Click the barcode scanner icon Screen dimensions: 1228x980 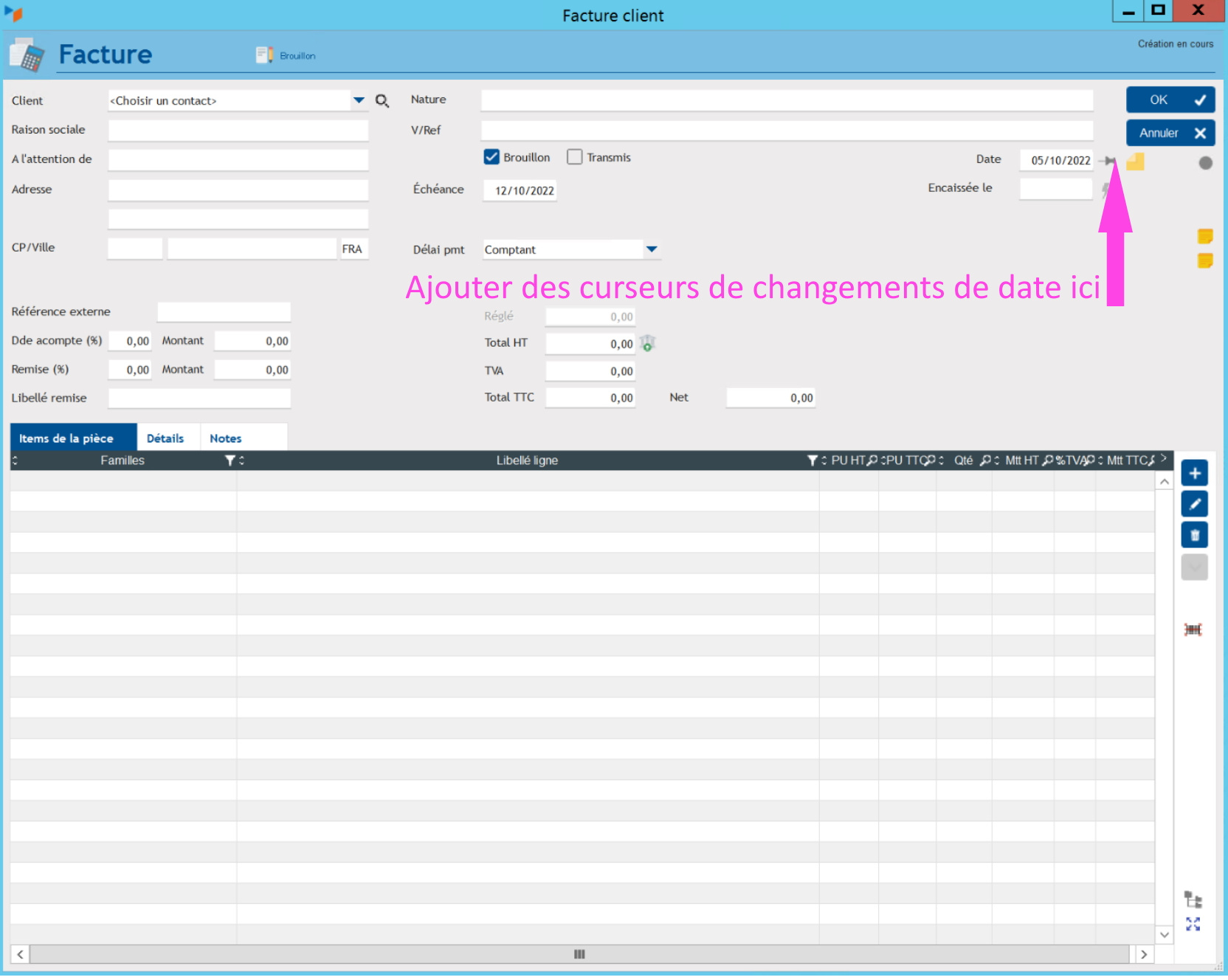[1193, 629]
